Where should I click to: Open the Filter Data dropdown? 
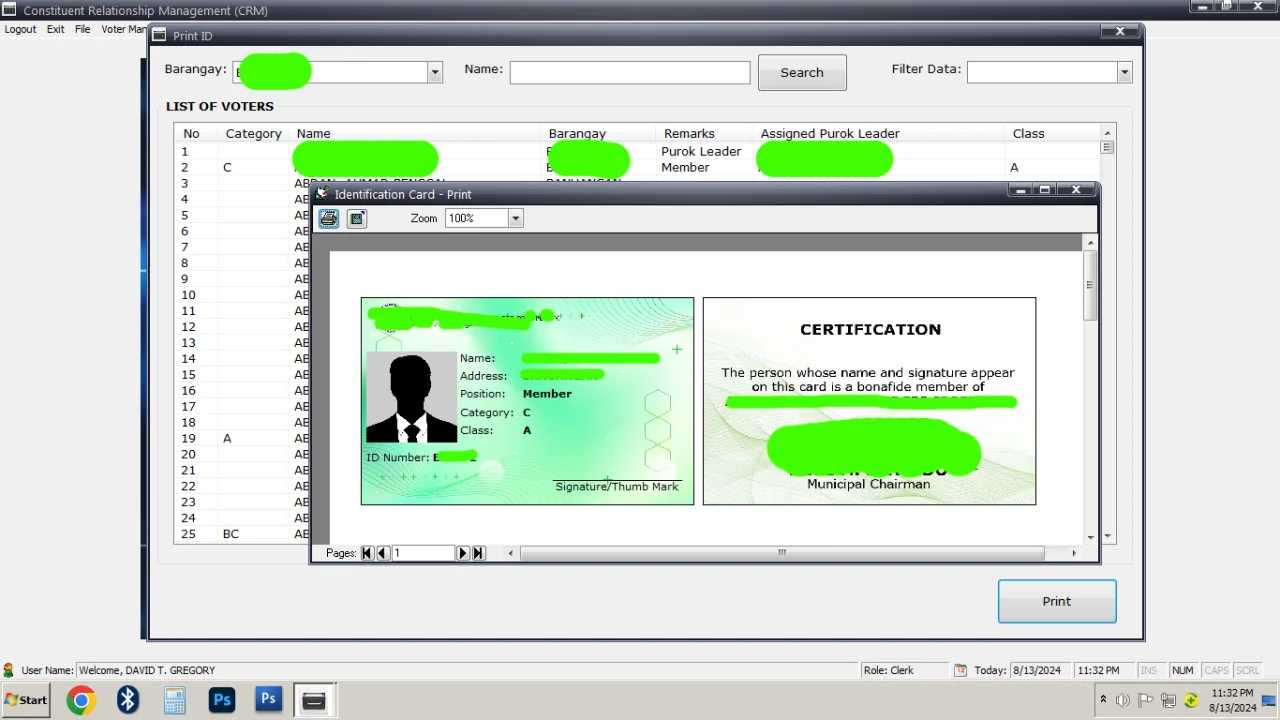tap(1124, 72)
